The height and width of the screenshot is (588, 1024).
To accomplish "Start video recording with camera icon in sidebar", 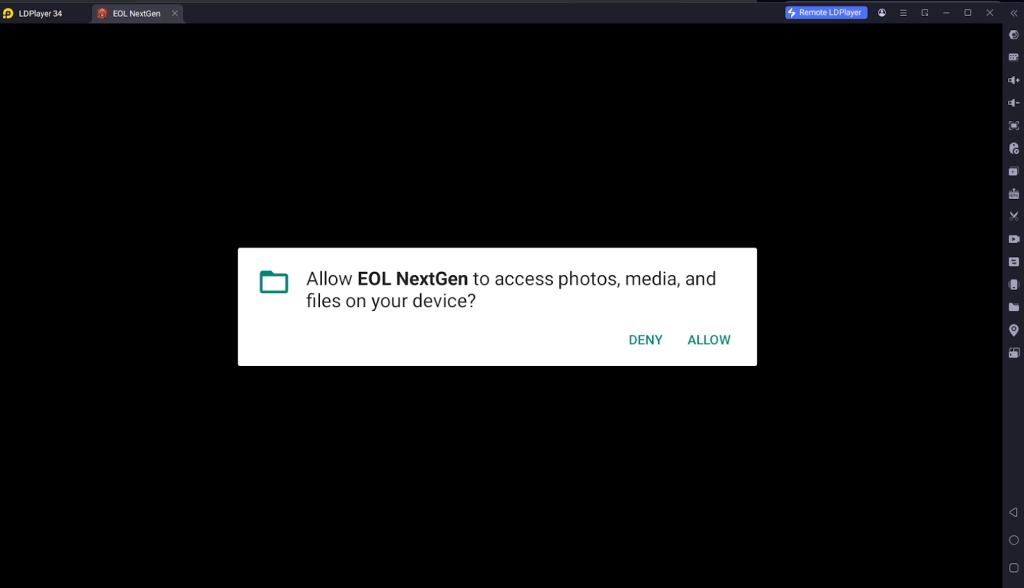I will coord(1014,239).
